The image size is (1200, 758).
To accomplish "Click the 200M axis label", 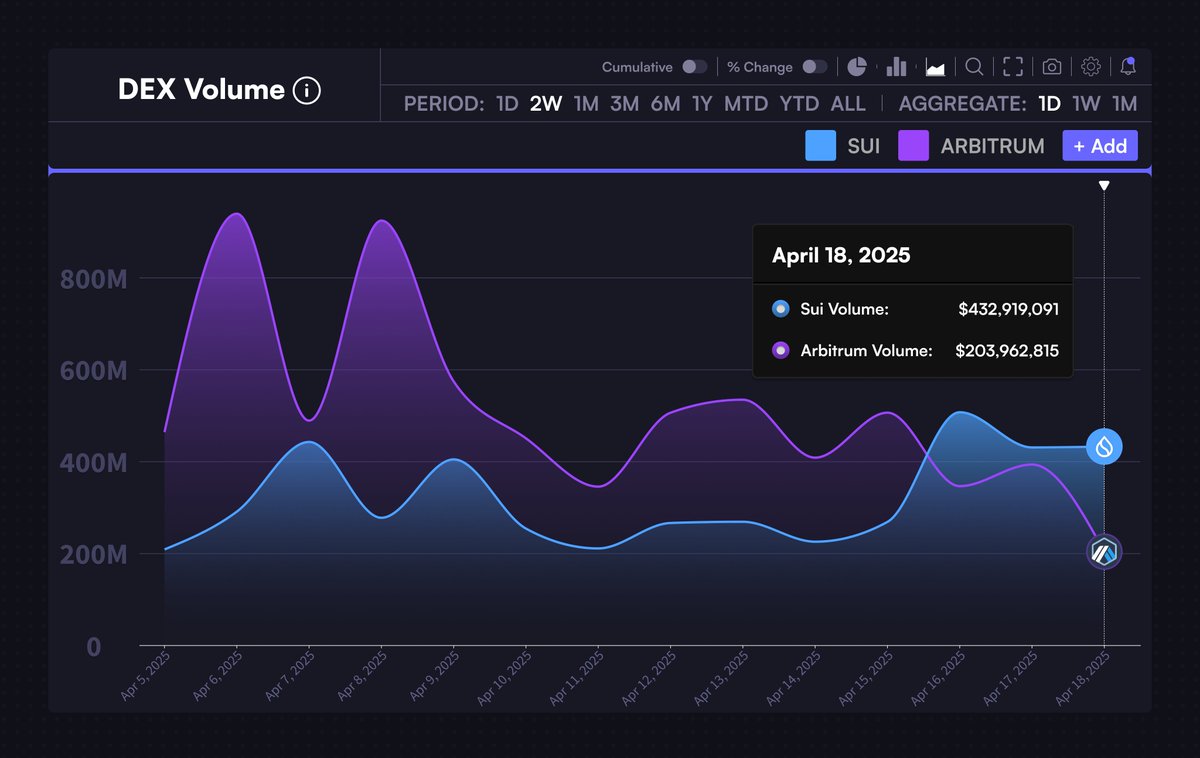I will click(x=94, y=554).
